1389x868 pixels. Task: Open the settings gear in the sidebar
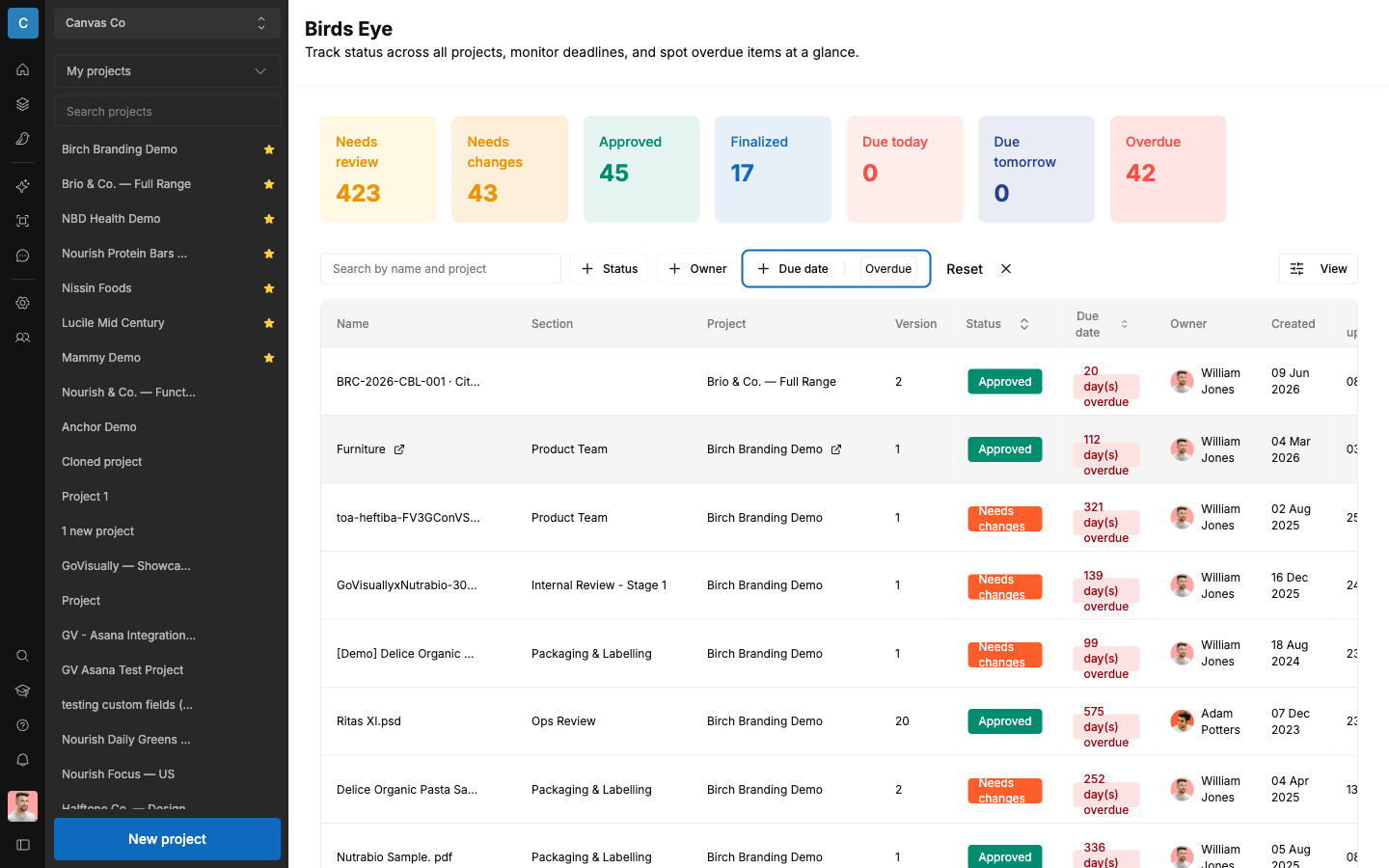(22, 303)
